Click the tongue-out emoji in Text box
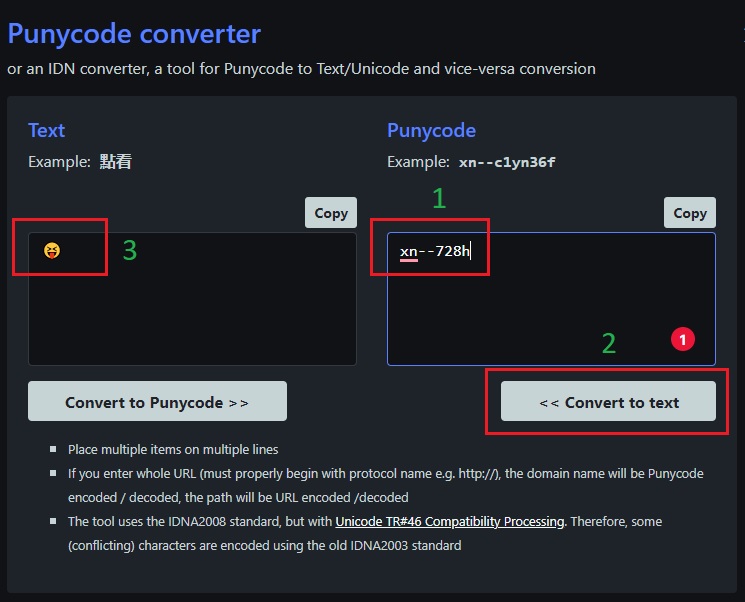This screenshot has height=602, width=745. (52, 250)
